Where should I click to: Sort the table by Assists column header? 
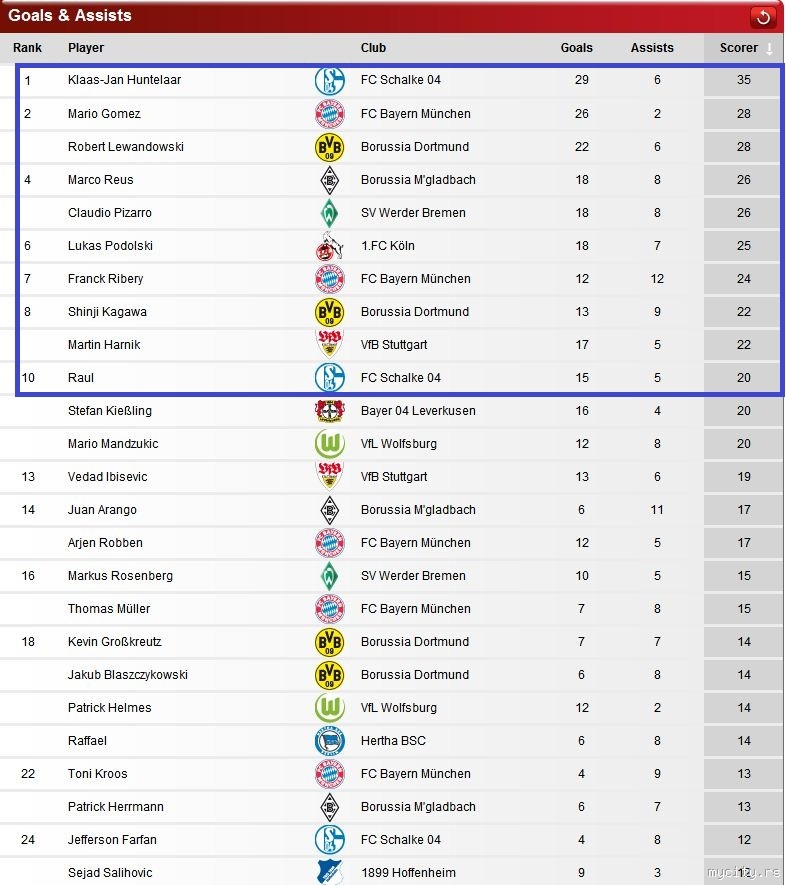point(652,48)
